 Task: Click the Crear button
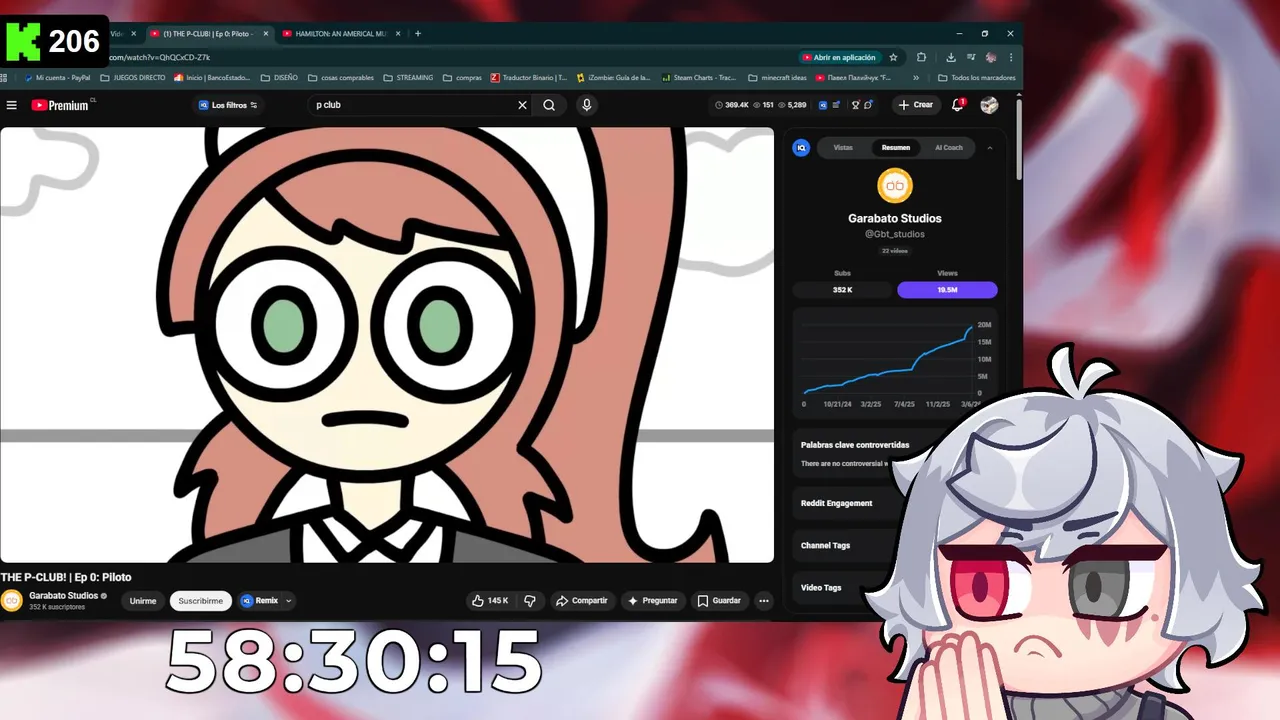[x=916, y=105]
